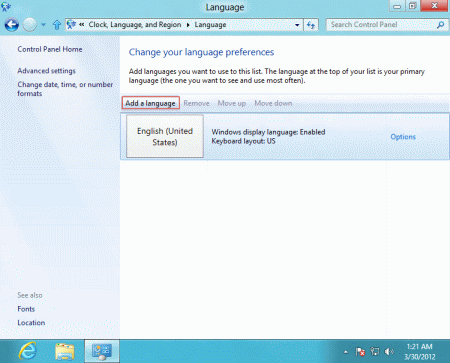Open Clock, Language, and Region breadcrumb

pos(135,25)
